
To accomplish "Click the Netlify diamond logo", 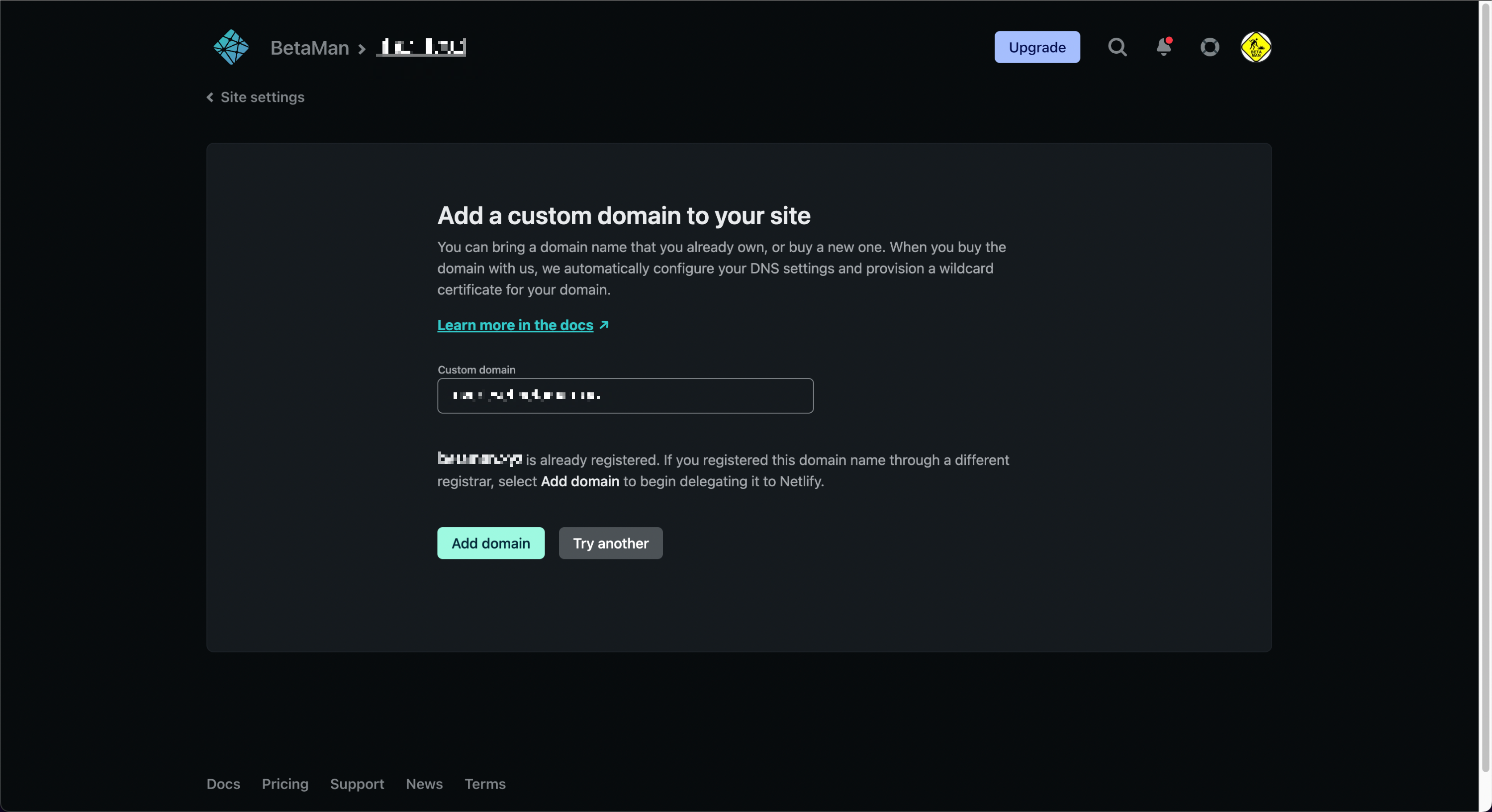I will (x=231, y=47).
